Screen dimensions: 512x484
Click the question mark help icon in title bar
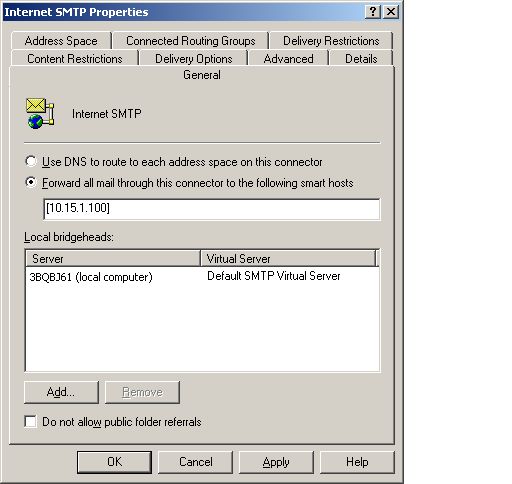[x=373, y=12]
